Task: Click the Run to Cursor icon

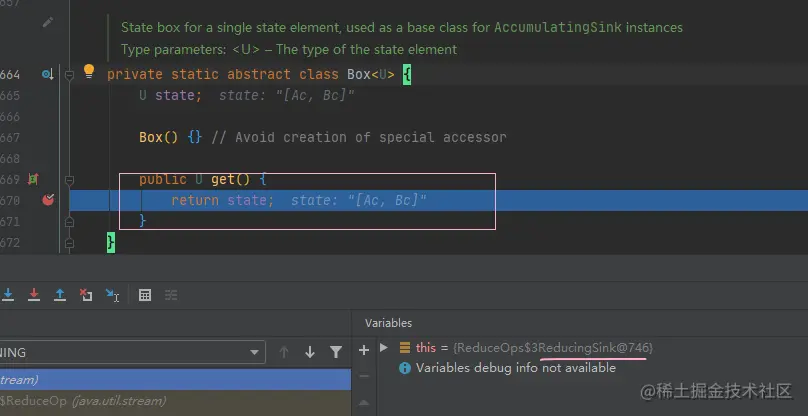Action: coord(112,295)
